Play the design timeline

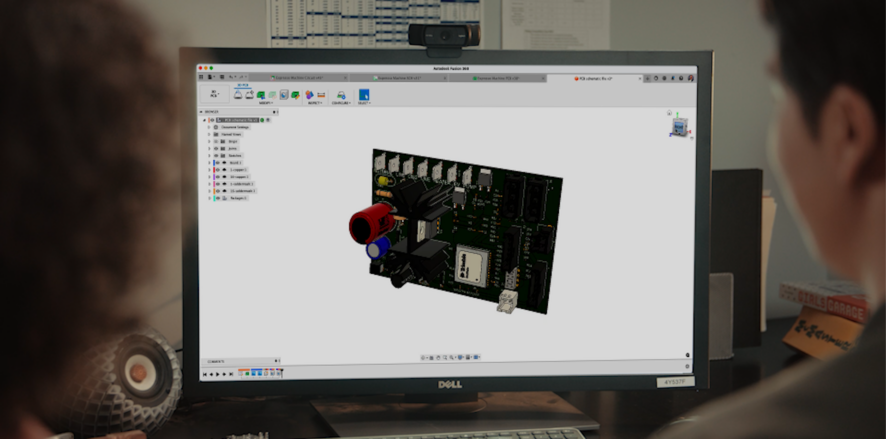coord(218,374)
